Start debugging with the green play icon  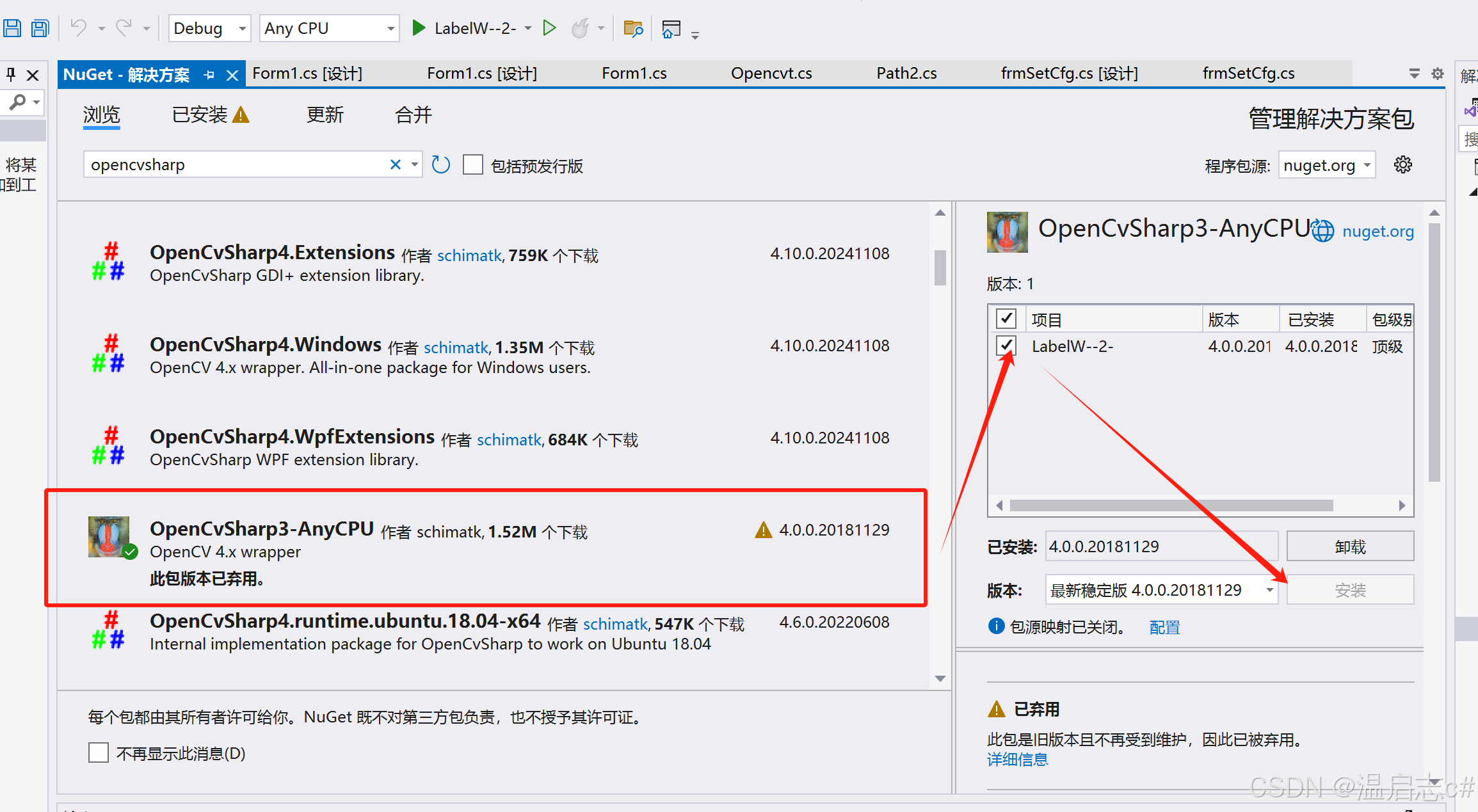coord(419,28)
